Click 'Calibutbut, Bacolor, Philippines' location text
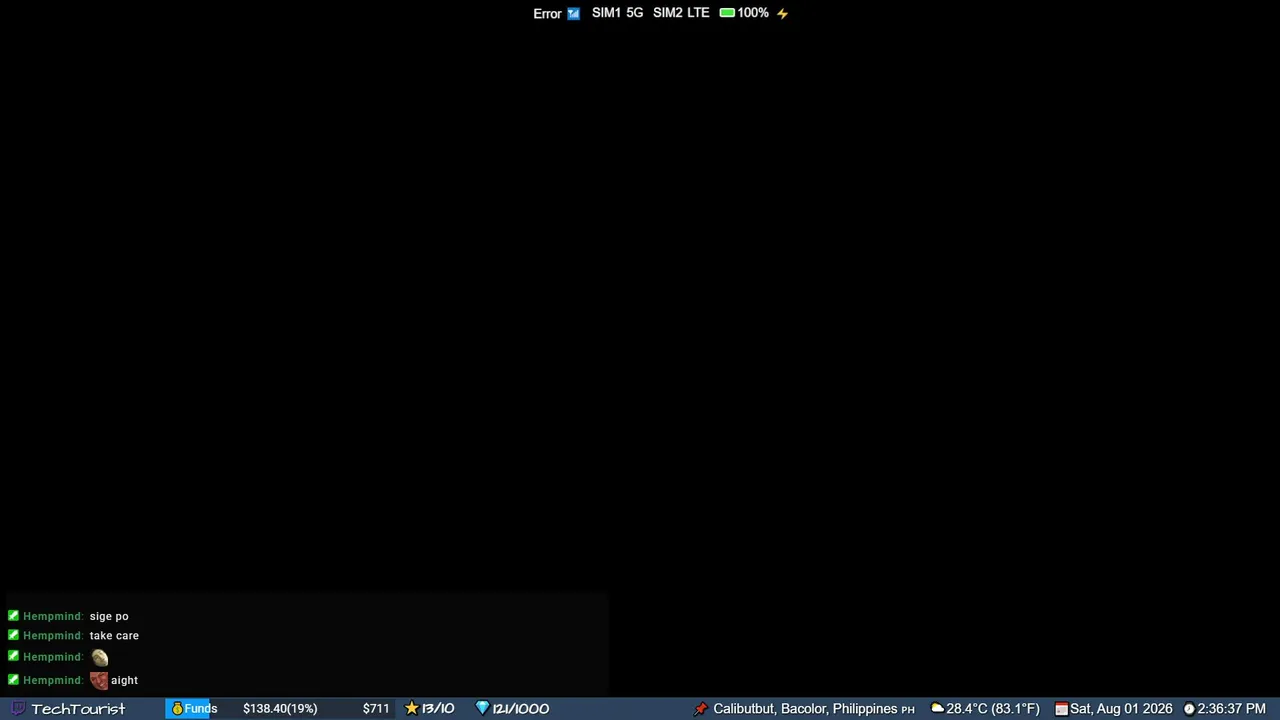Screen dimensions: 1280x720 click(x=805, y=709)
